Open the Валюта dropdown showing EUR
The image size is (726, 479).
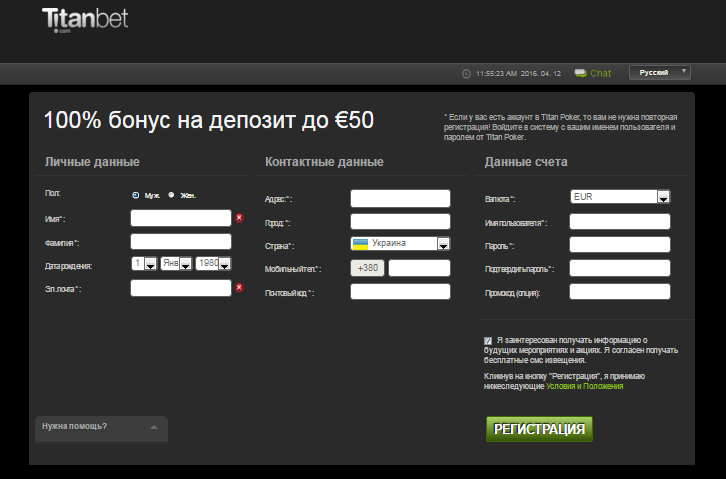pos(620,197)
